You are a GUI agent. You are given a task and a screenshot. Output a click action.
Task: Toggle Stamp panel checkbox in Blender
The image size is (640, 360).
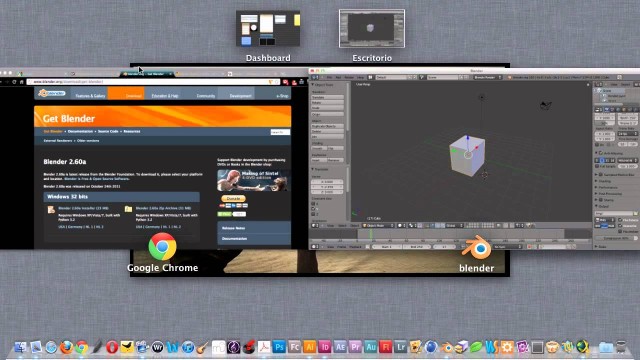click(x=601, y=200)
